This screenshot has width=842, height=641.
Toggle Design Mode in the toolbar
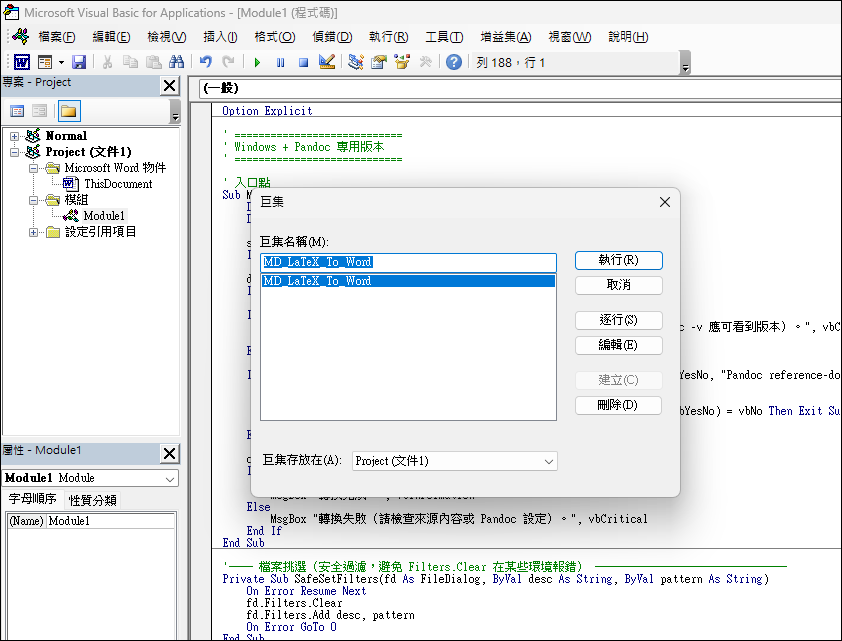(326, 62)
